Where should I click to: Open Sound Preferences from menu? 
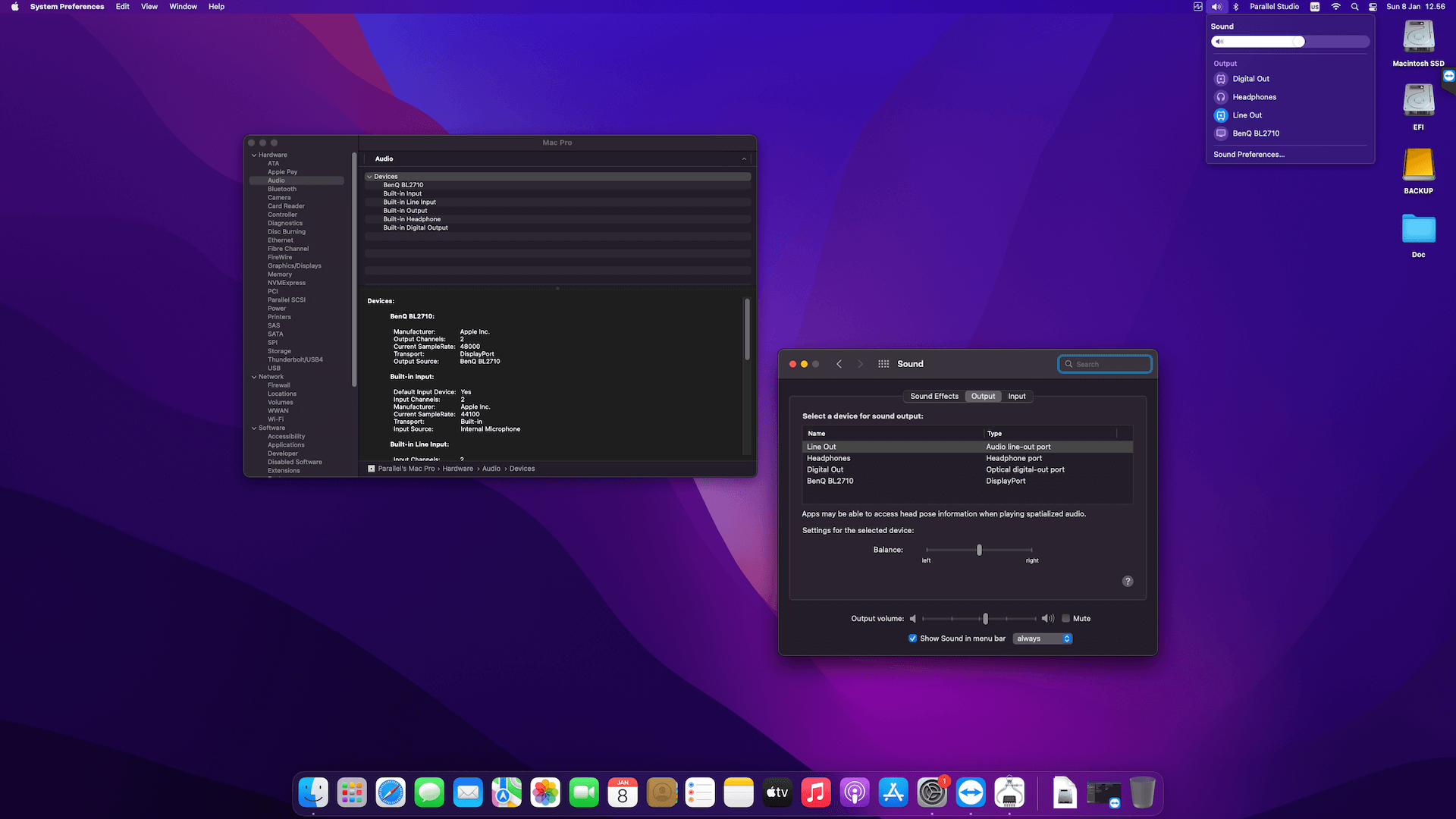coord(1249,154)
